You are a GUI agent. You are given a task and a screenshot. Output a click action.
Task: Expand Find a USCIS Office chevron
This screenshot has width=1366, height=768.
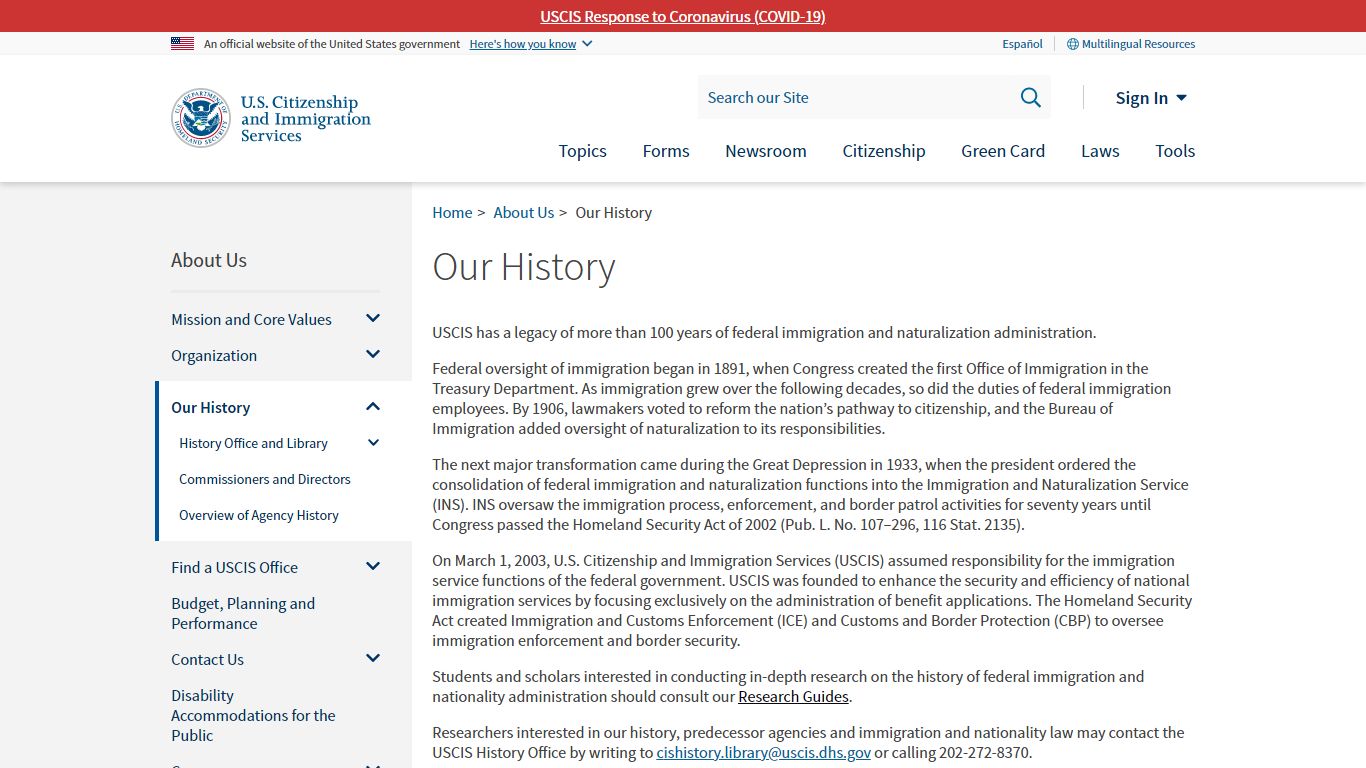click(x=373, y=567)
